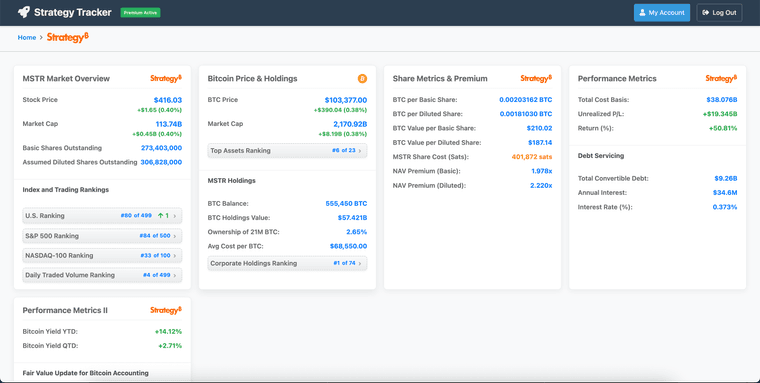This screenshot has height=383, width=760.
Task: Click Interest Rate value 0.373%
Action: click(x=725, y=207)
